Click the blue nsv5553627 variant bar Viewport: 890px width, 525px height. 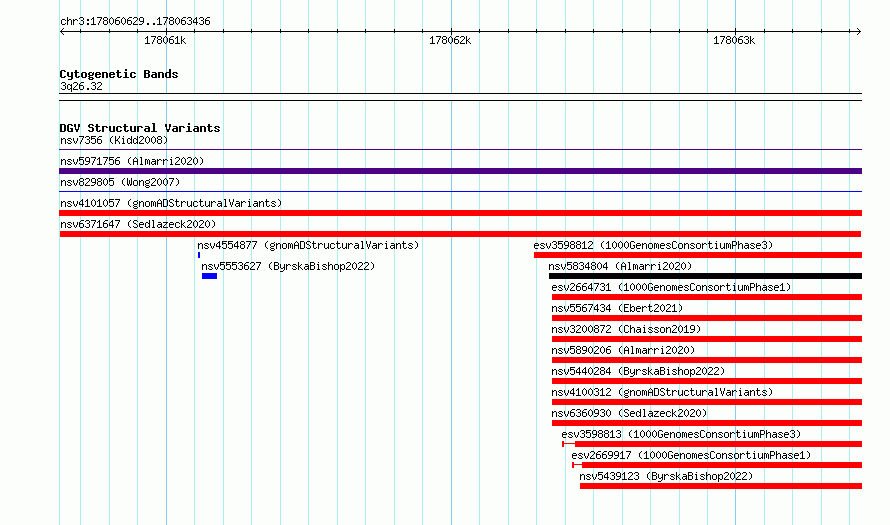click(x=209, y=276)
